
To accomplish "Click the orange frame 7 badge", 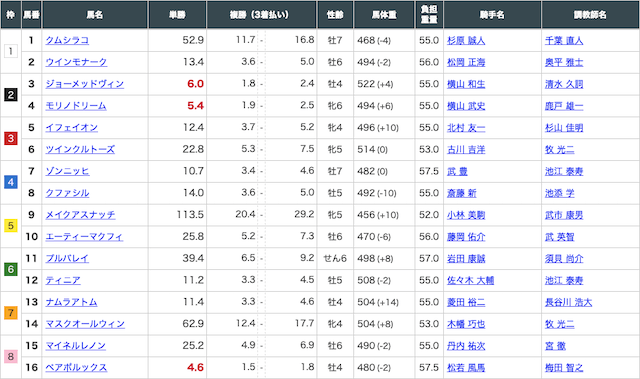I will tap(11, 313).
